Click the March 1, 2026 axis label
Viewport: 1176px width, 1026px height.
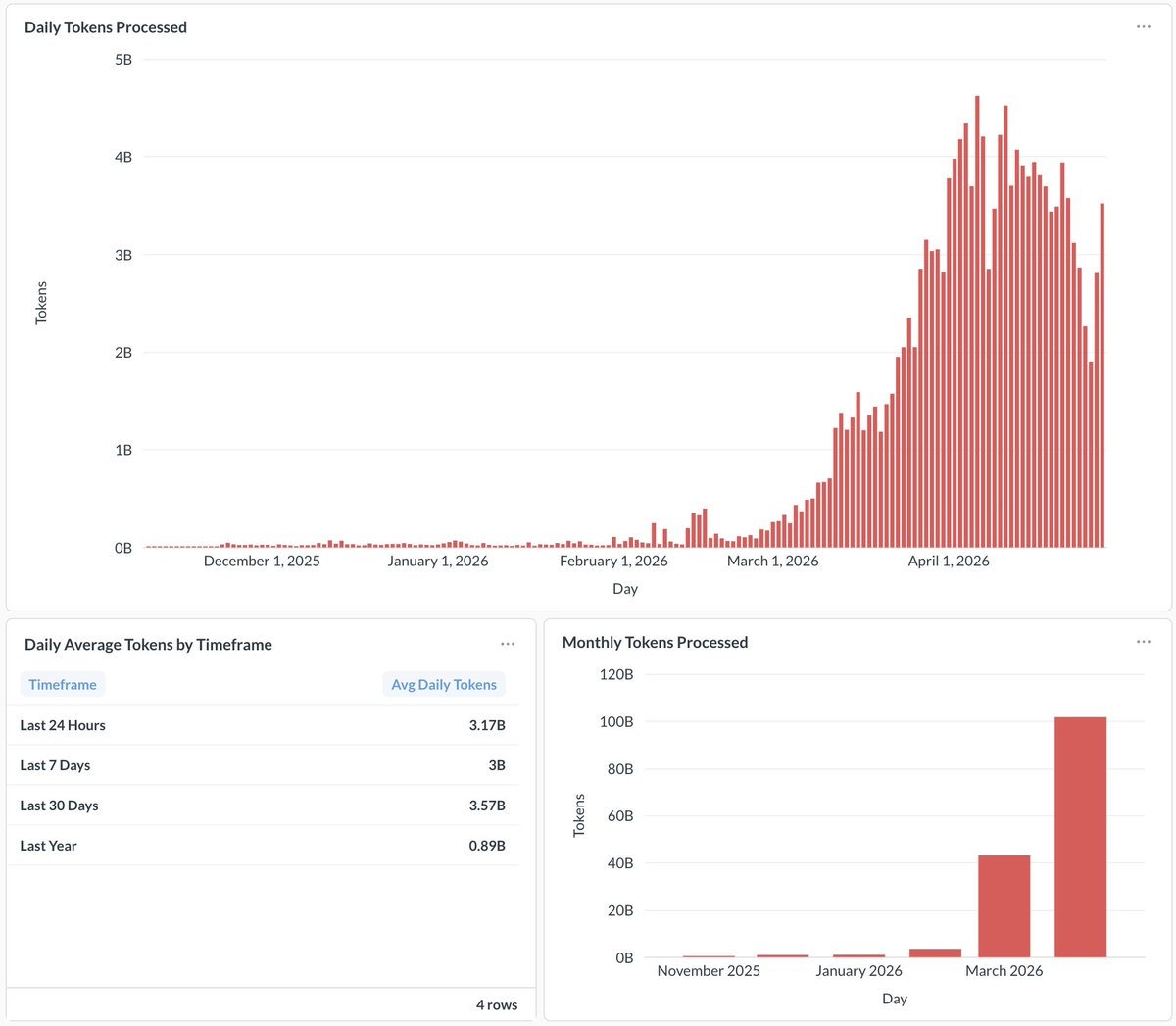[772, 562]
